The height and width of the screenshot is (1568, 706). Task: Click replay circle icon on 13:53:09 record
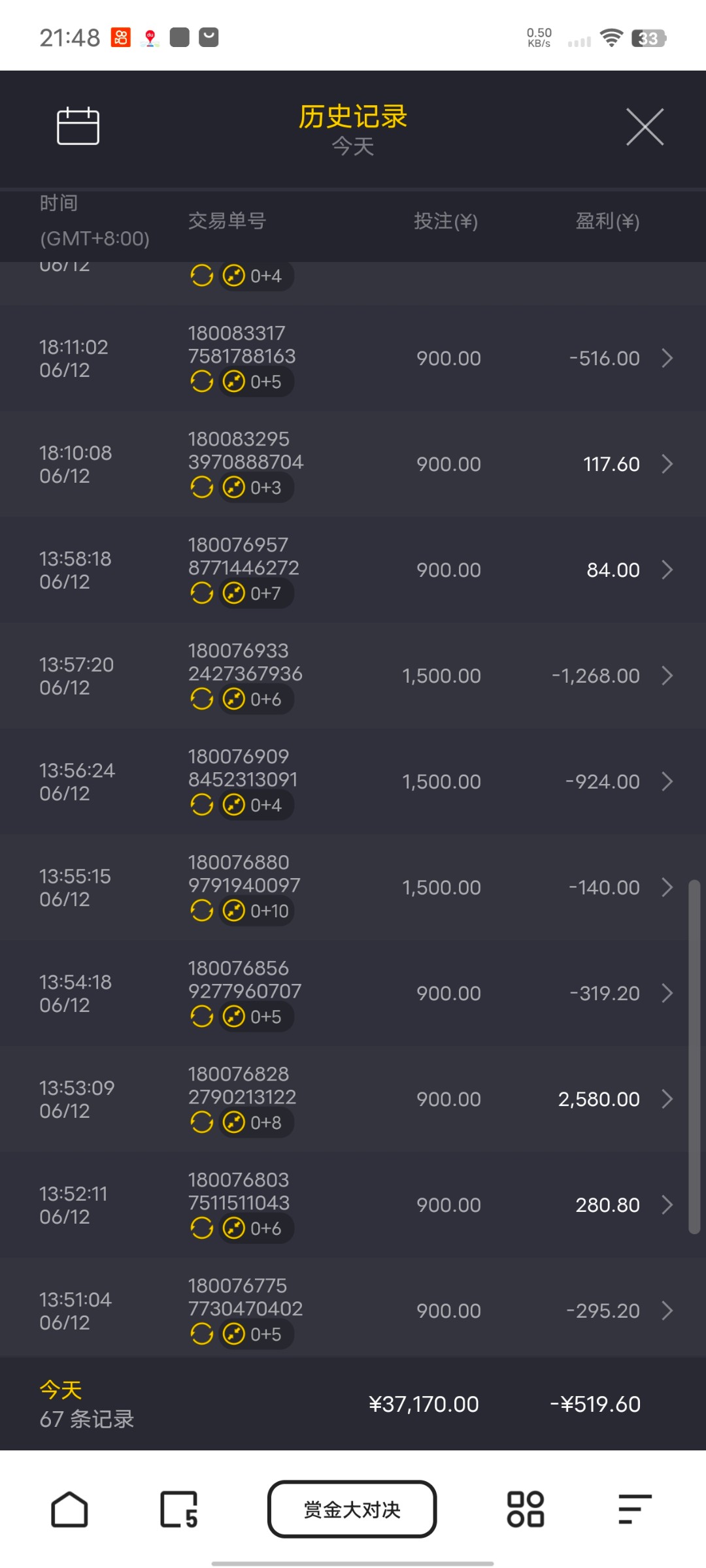(x=202, y=1122)
